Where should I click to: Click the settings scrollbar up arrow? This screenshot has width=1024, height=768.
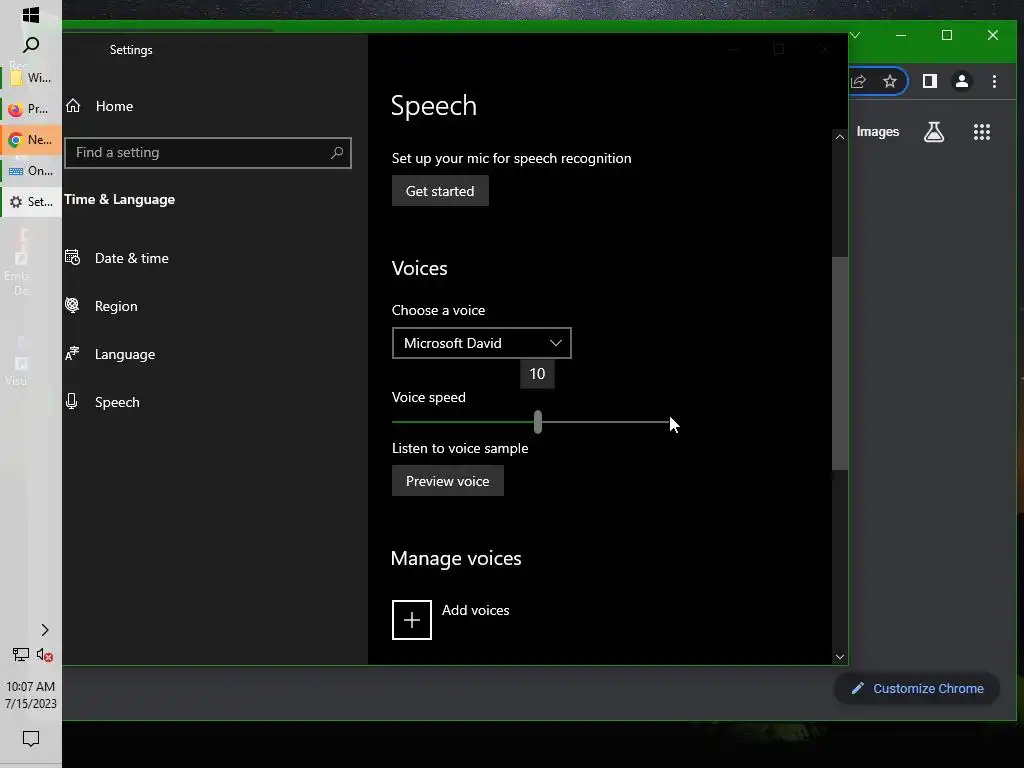(840, 136)
